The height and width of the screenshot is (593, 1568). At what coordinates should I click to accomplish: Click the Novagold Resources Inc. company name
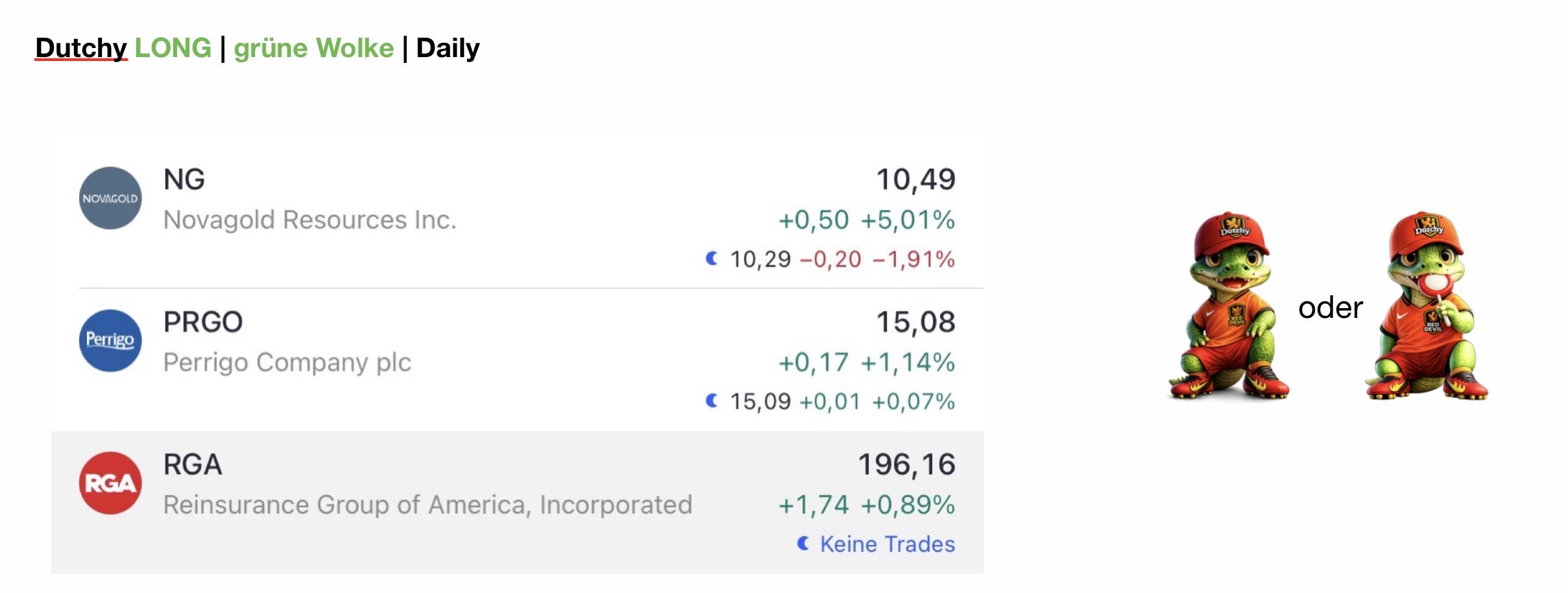pyautogui.click(x=309, y=220)
